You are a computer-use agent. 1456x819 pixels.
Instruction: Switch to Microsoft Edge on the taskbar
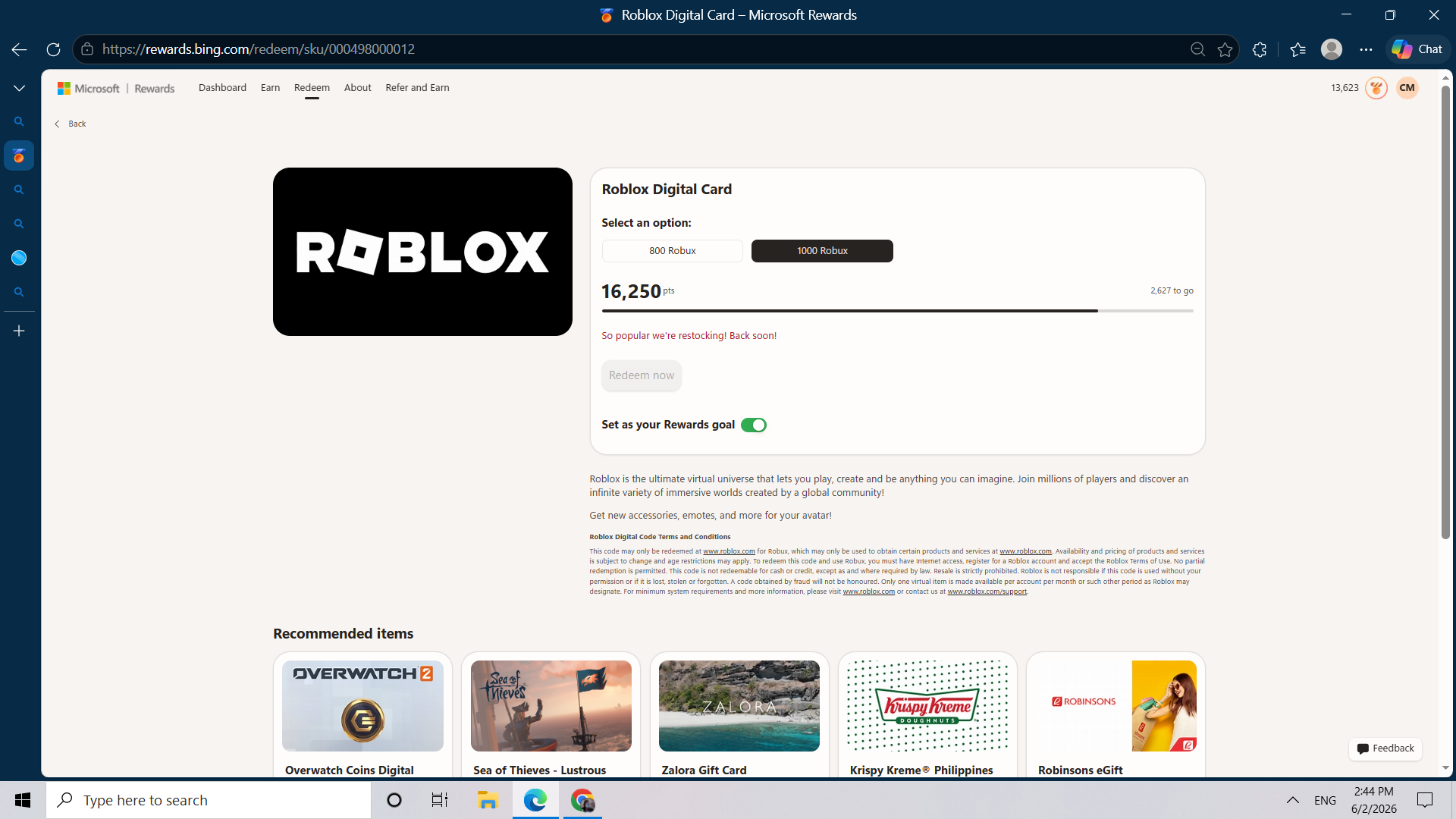(535, 800)
